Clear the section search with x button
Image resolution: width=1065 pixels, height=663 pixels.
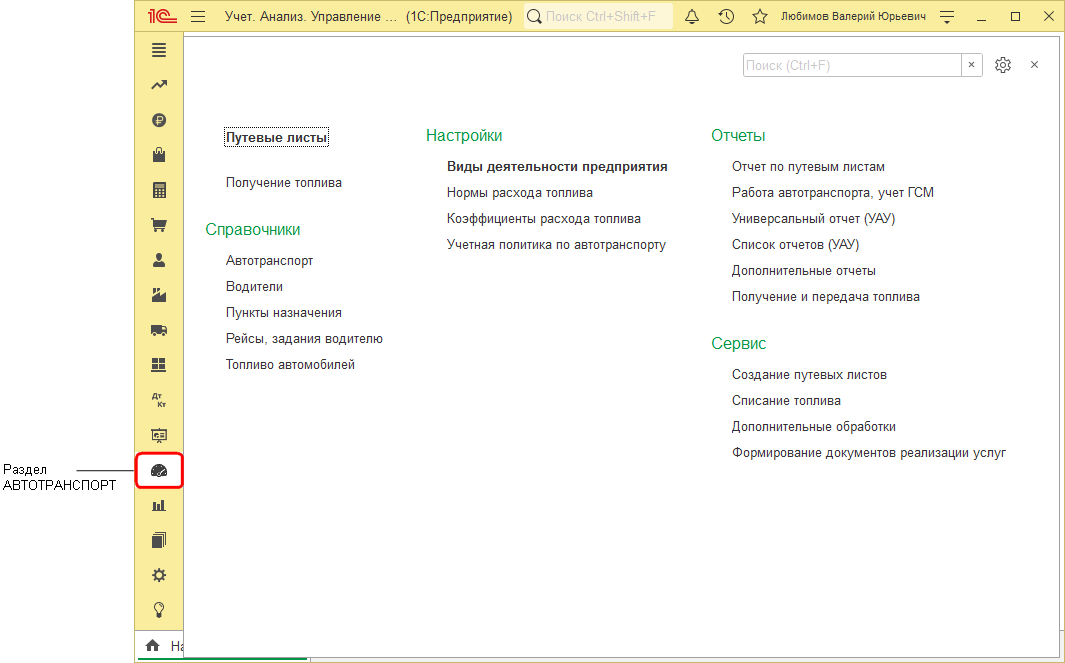point(972,65)
